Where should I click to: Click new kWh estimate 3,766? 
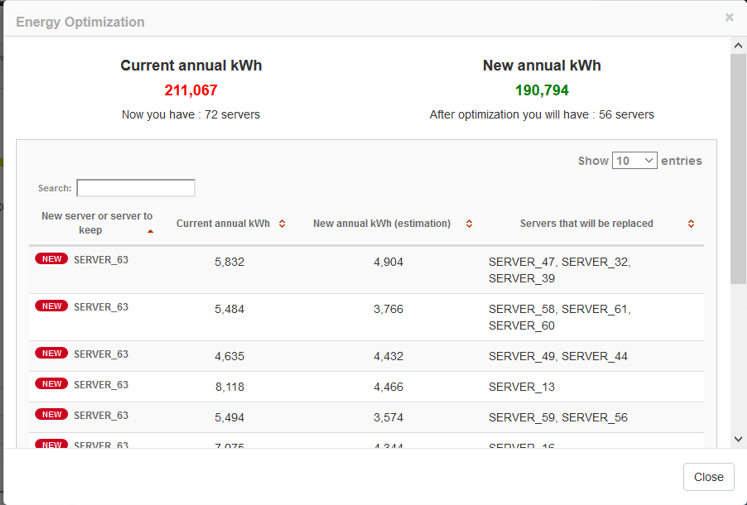(388, 309)
